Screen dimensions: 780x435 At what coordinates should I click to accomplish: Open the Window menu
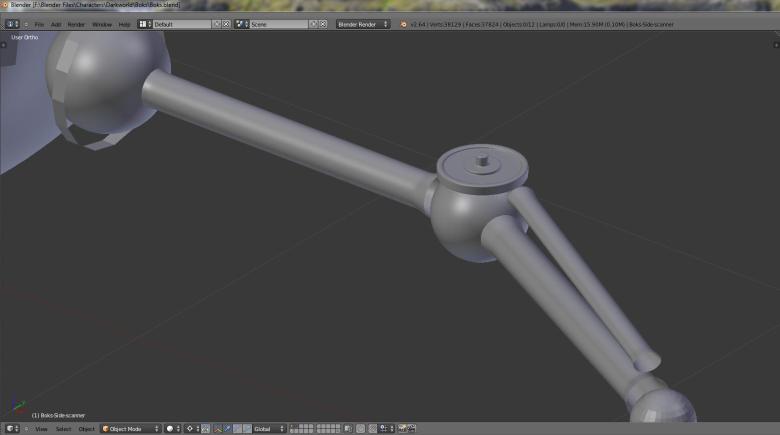[102, 24]
